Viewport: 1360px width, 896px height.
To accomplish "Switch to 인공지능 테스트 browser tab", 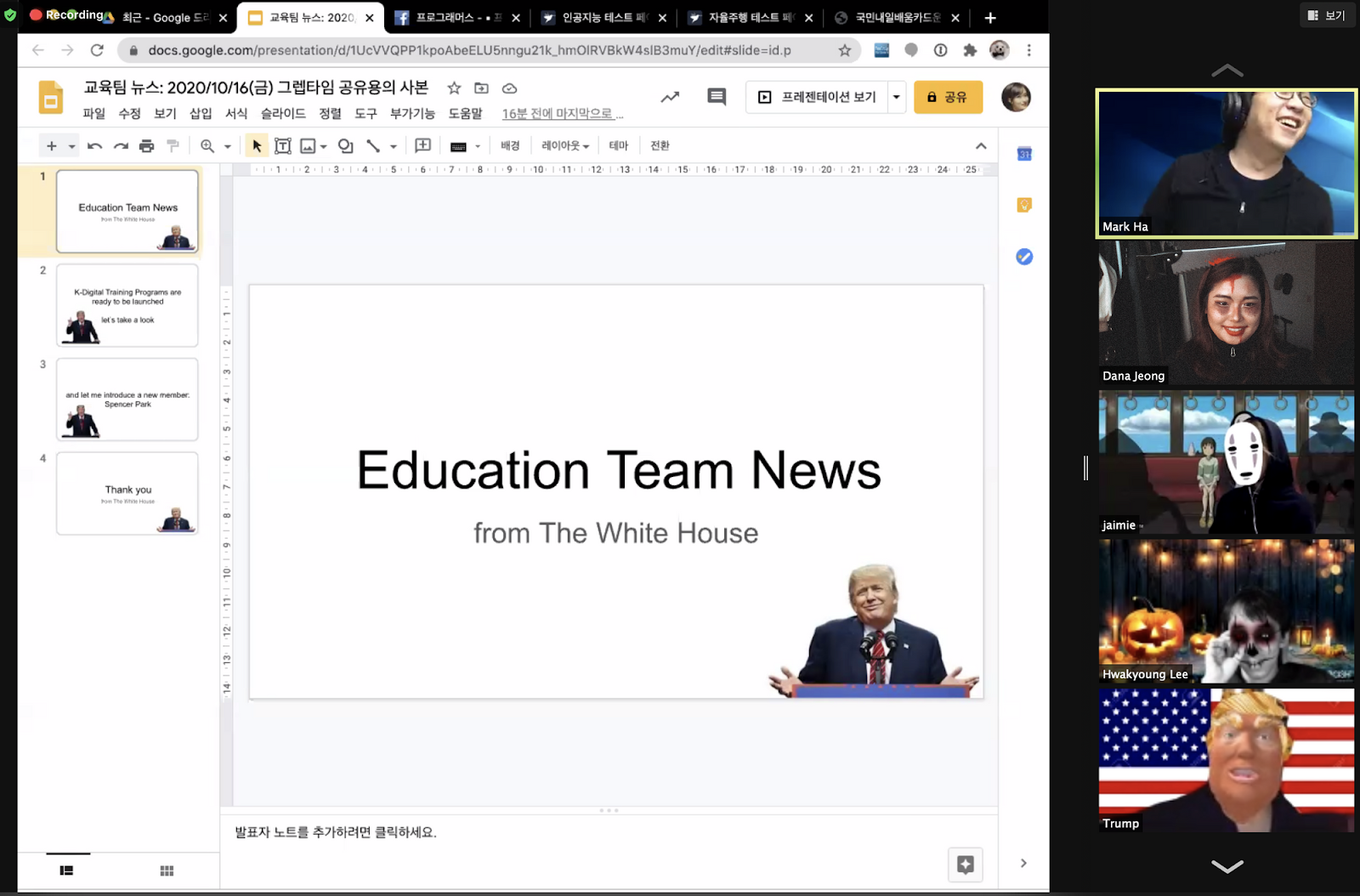I will [603, 17].
